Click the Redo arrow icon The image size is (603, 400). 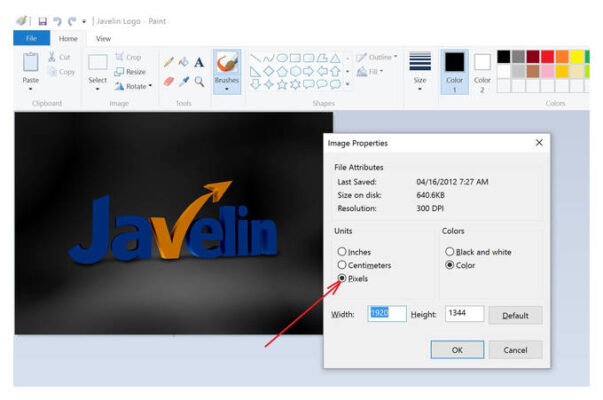[x=72, y=21]
